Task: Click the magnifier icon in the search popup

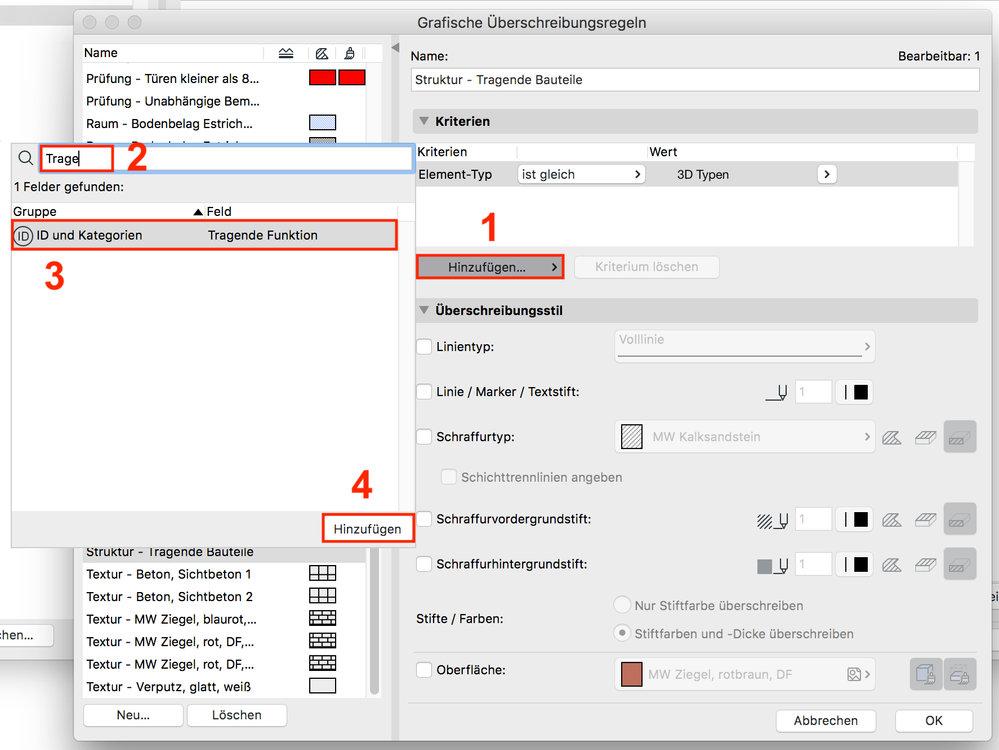Action: (25, 157)
